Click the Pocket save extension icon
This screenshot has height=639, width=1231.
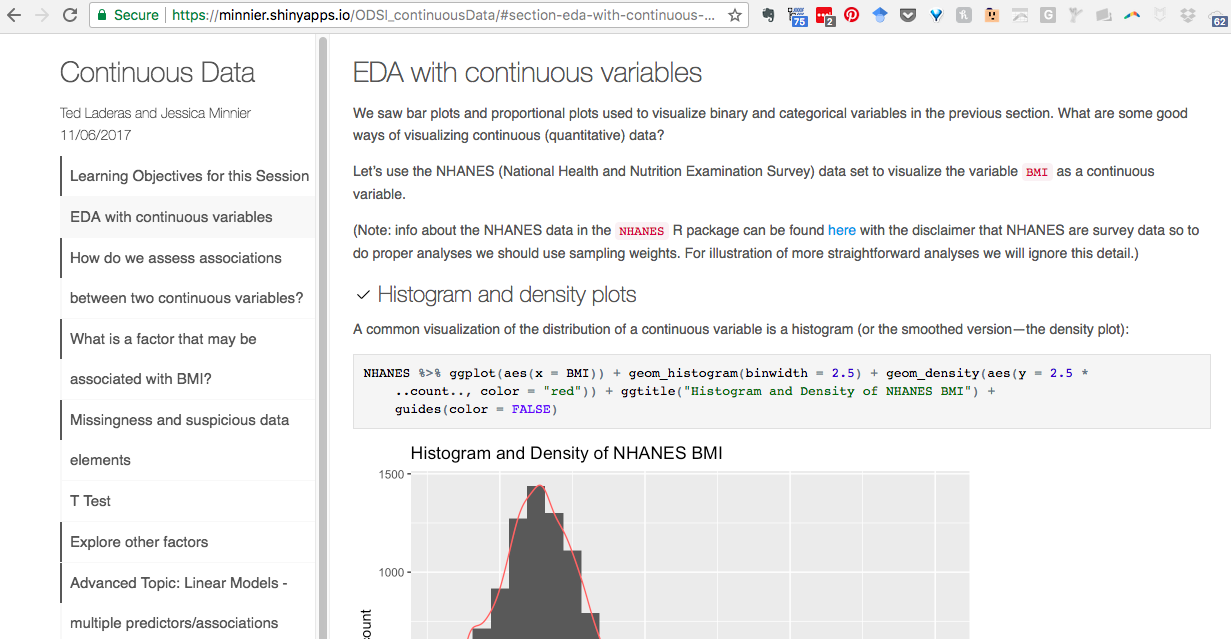tap(907, 15)
